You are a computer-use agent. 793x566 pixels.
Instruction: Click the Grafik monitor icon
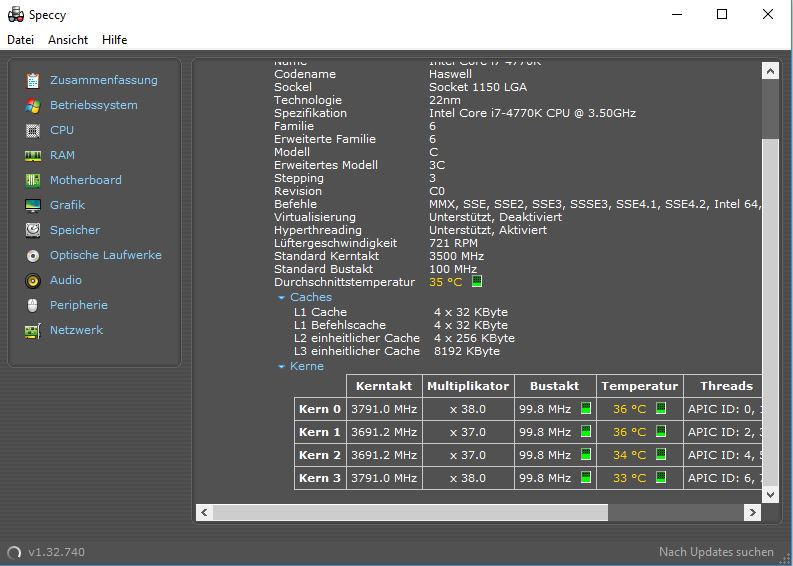[33, 205]
